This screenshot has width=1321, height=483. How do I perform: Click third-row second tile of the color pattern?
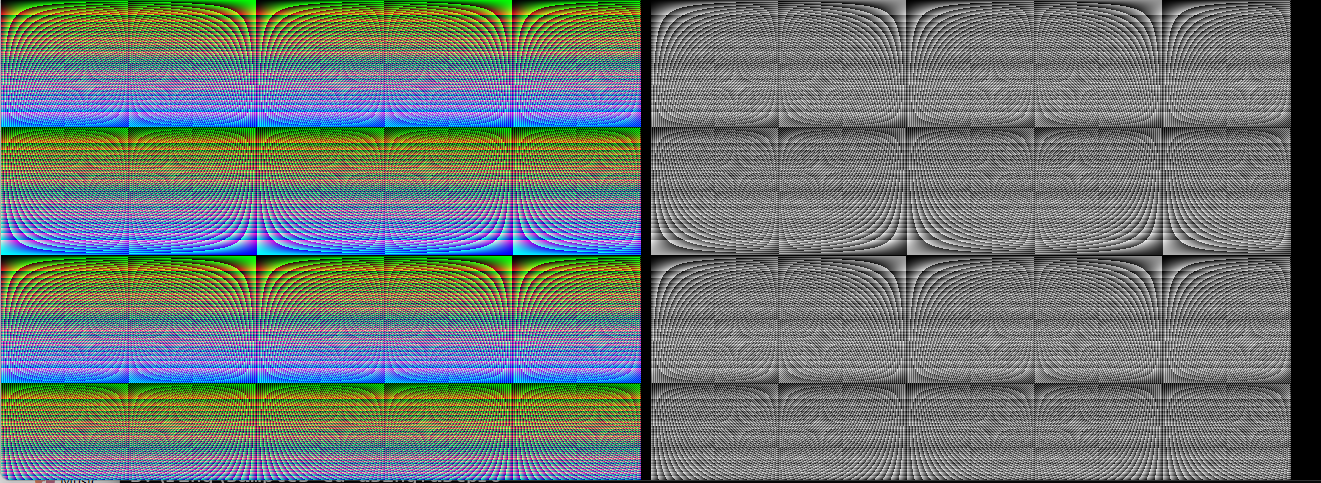(192, 320)
